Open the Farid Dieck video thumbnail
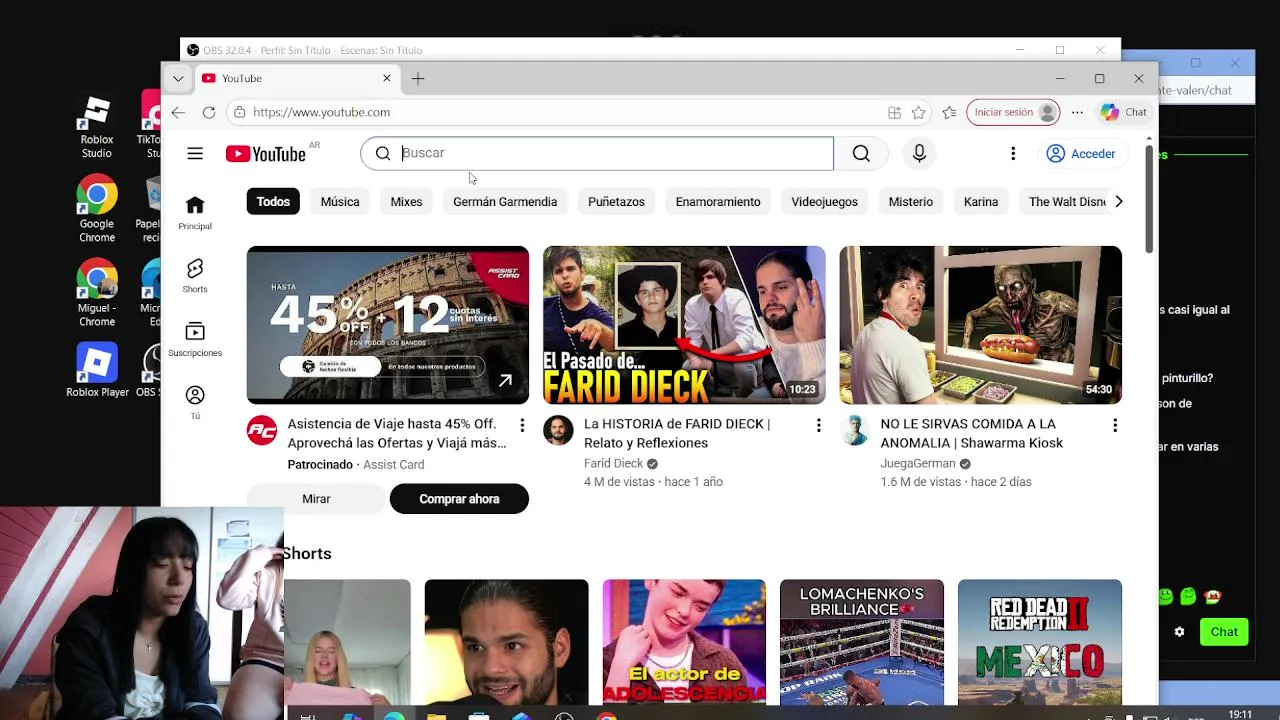 tap(684, 325)
